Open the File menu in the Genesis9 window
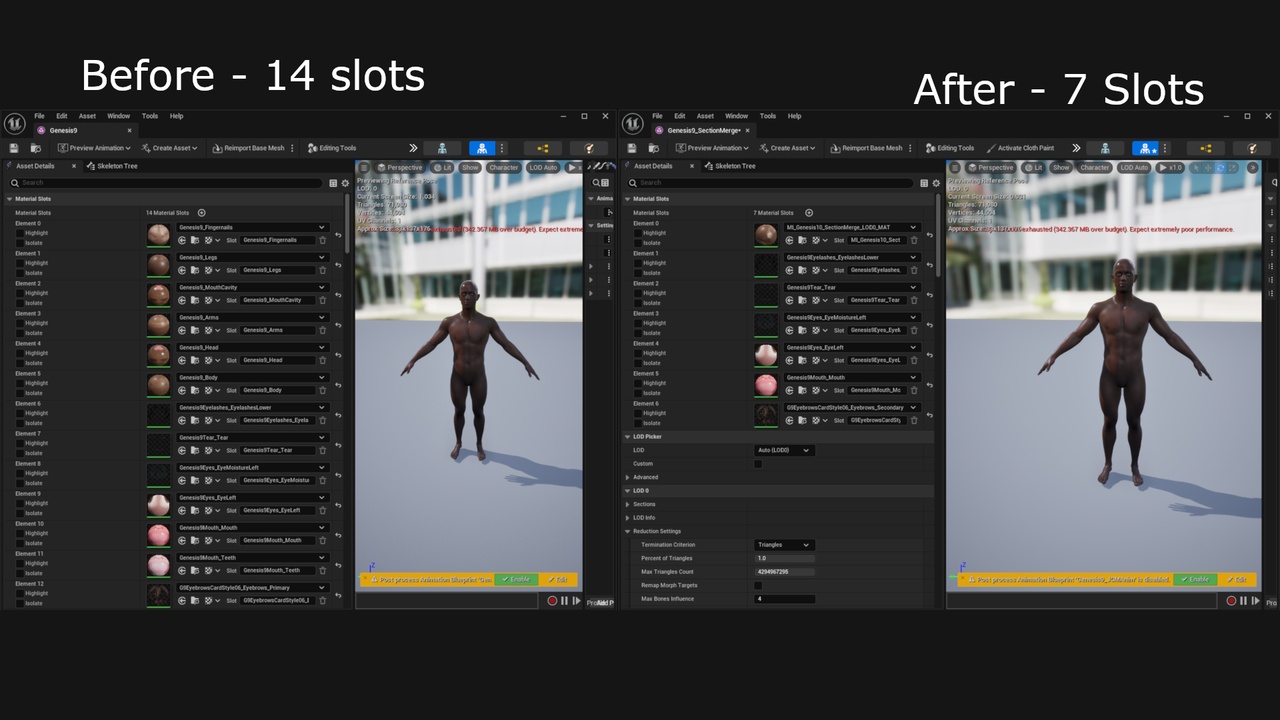Screen dimensions: 1280x720 click(x=39, y=116)
